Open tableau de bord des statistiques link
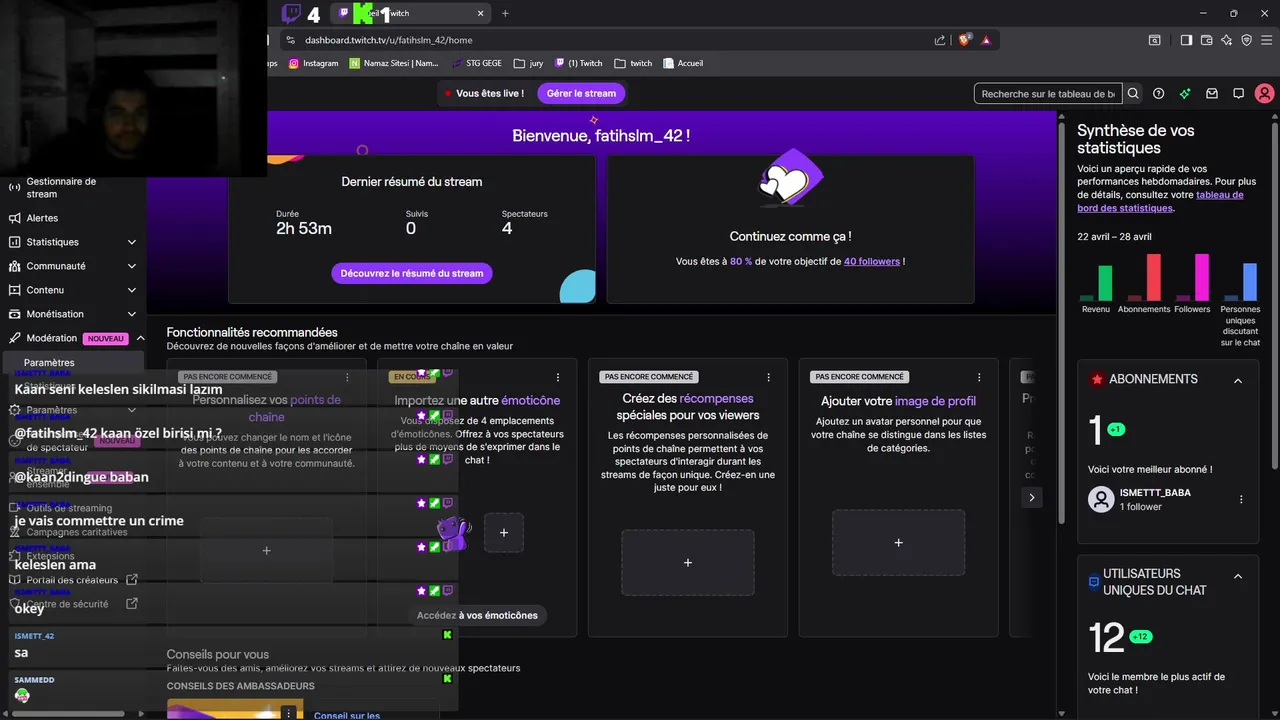 coord(1160,201)
